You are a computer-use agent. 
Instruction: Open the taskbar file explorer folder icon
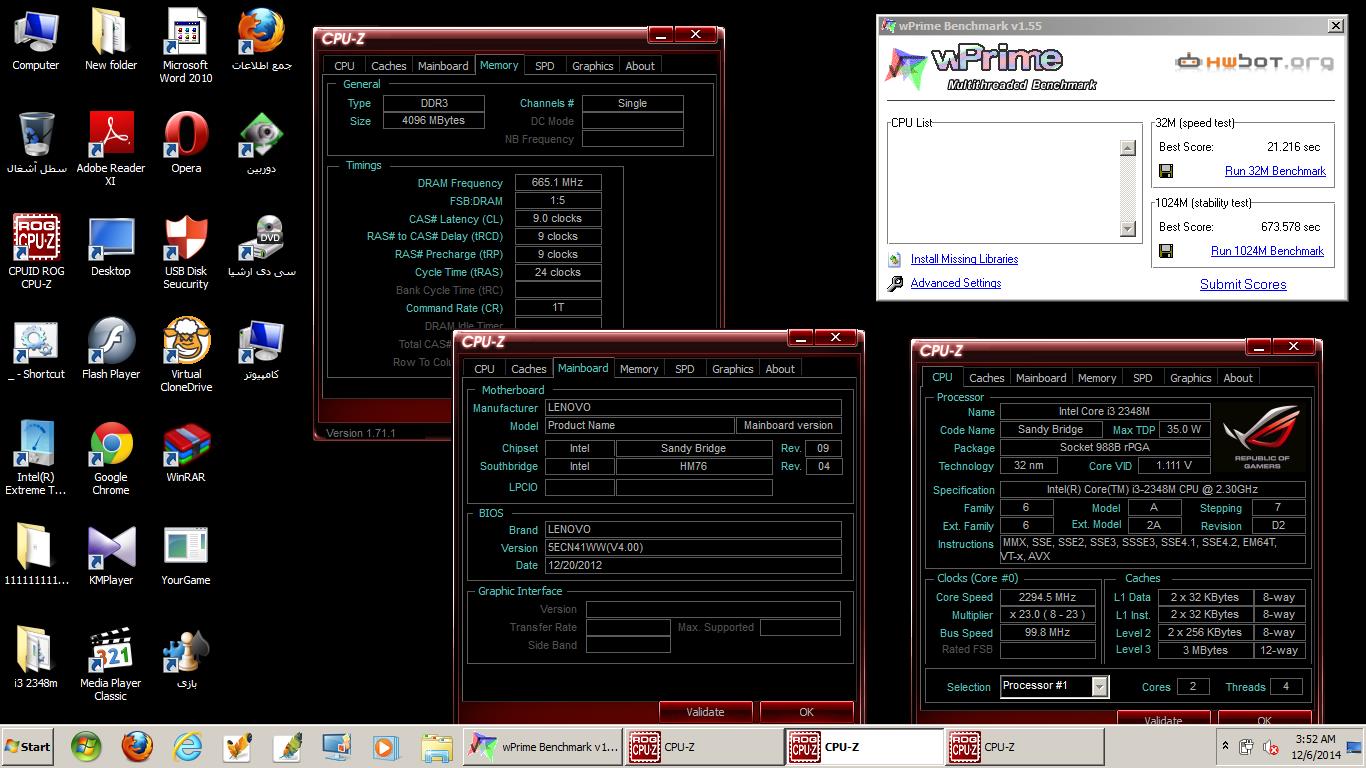pyautogui.click(x=437, y=747)
